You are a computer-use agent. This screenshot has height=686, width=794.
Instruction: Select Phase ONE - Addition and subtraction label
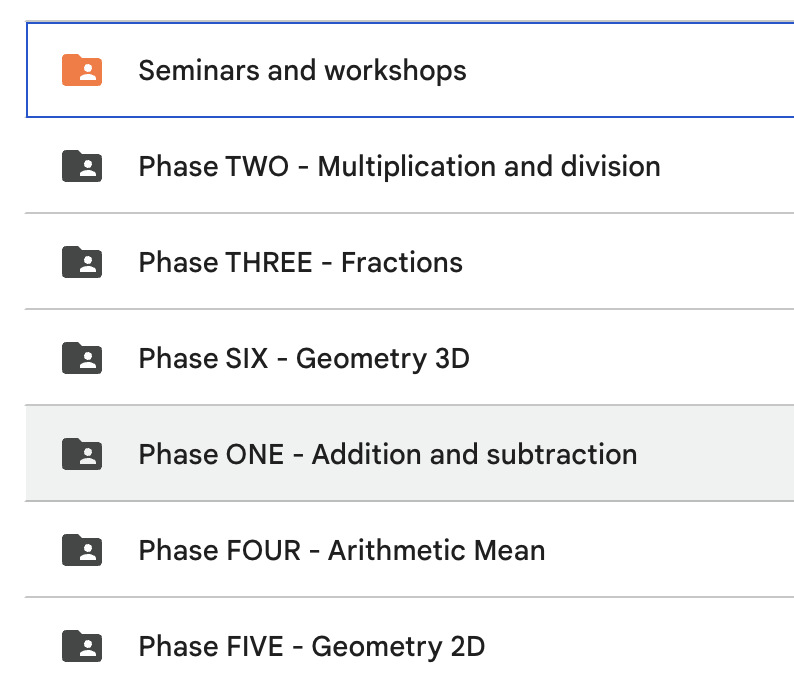point(388,454)
